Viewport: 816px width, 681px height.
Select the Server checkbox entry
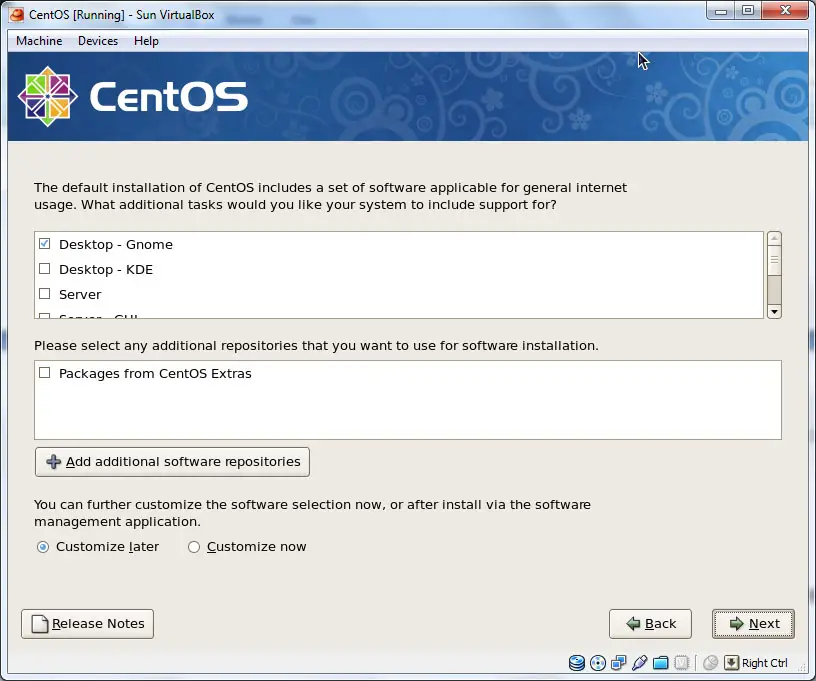[44, 294]
